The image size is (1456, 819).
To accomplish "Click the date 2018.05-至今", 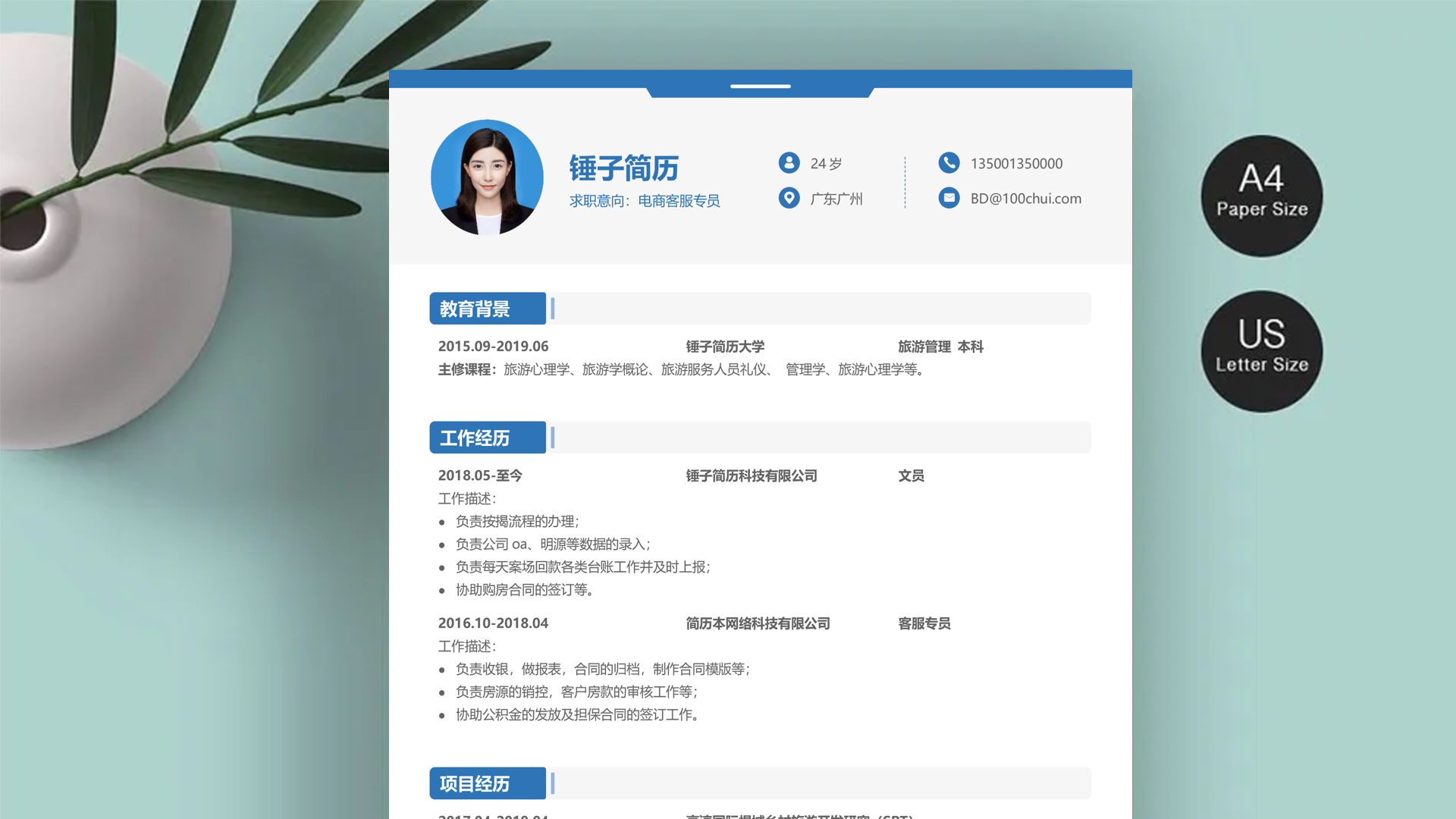I will click(x=480, y=475).
